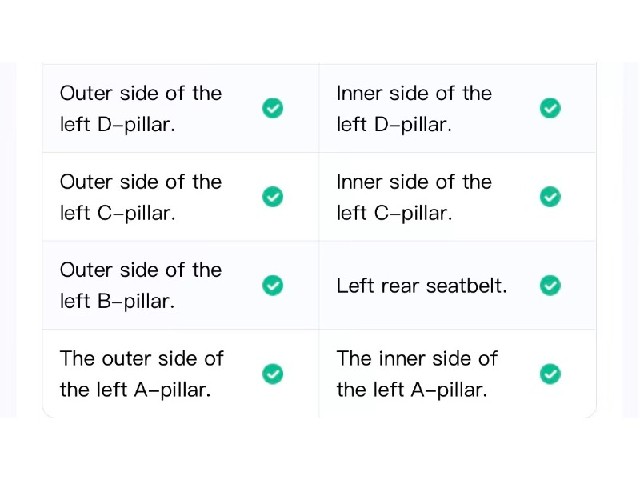Click the 'Left rear seatbelt.' label
Viewport: 640px width, 480px height.
coord(422,286)
